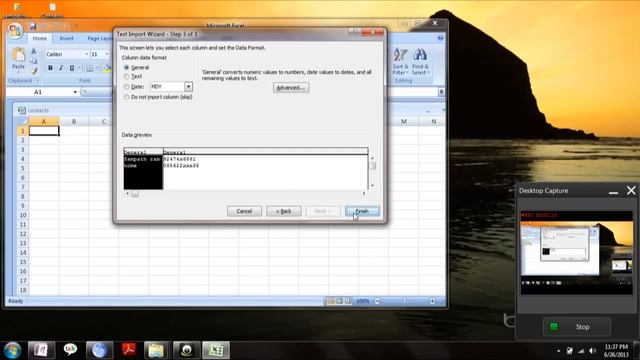Click the 100% zoom level text
Screen dimensions: 640x360
coord(362,301)
